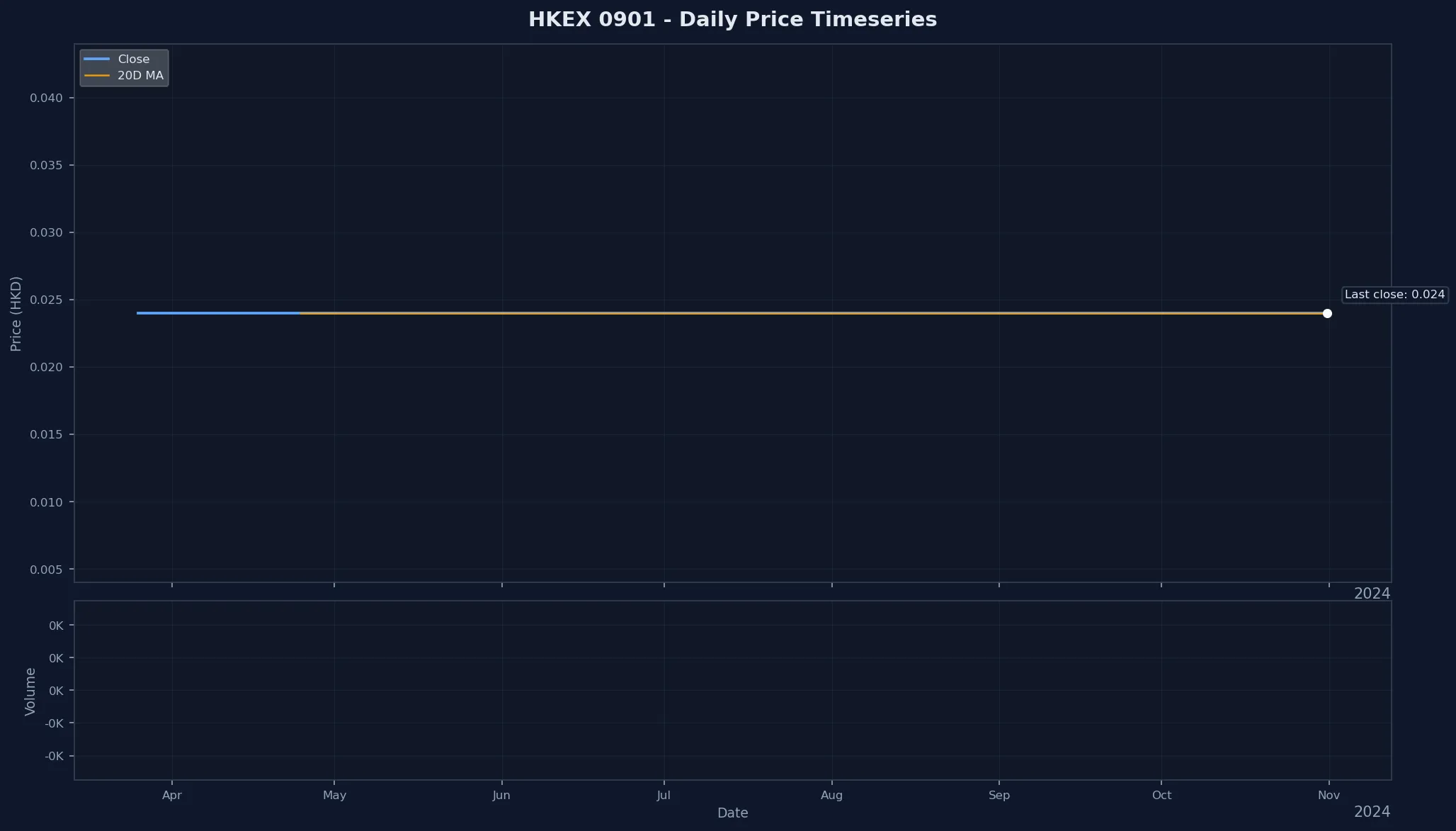Click the Nov tick label
The height and width of the screenshot is (831, 1456).
(x=1329, y=795)
